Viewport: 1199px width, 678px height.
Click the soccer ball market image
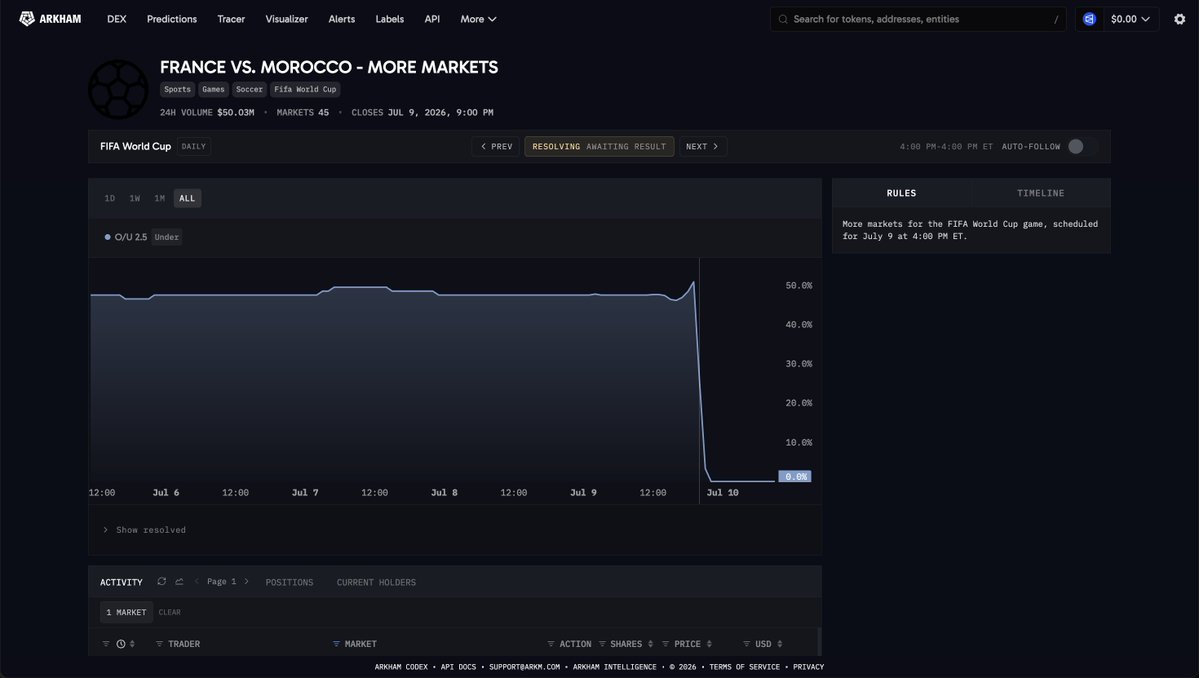pos(118,89)
